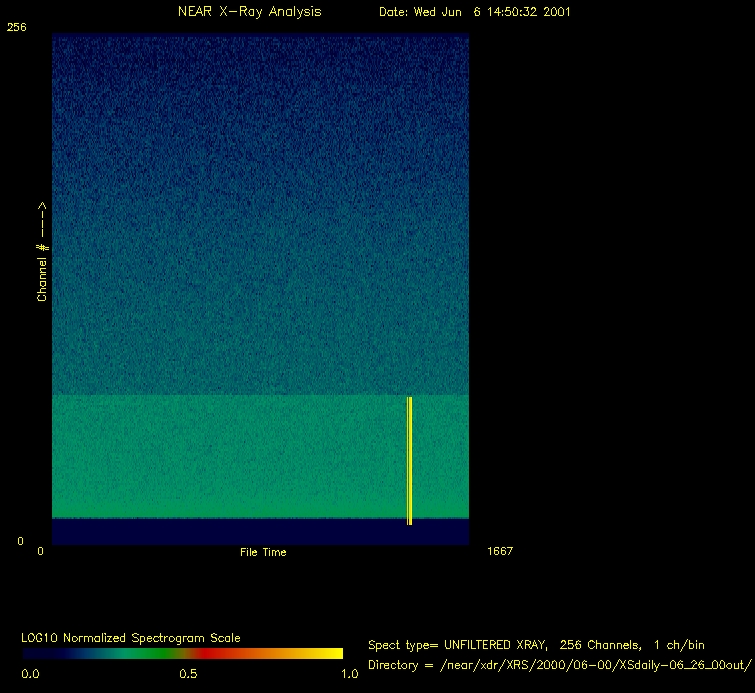Click the bright green band in the spectrogram
The height and width of the screenshot is (693, 755).
coord(230,456)
